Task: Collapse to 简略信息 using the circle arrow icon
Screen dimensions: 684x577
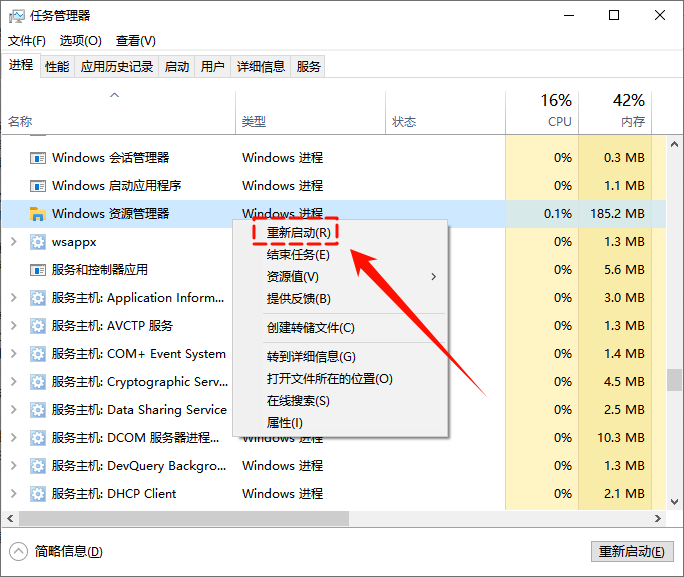Action: (18, 552)
